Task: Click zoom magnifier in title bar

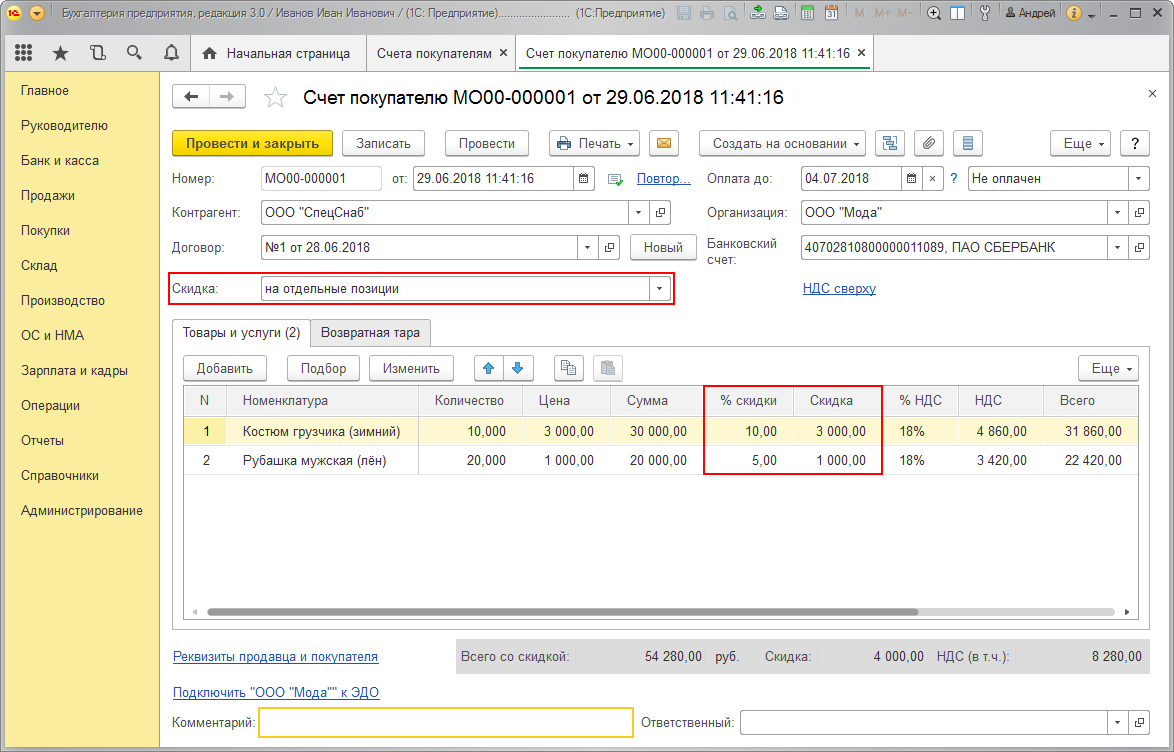Action: (x=934, y=13)
